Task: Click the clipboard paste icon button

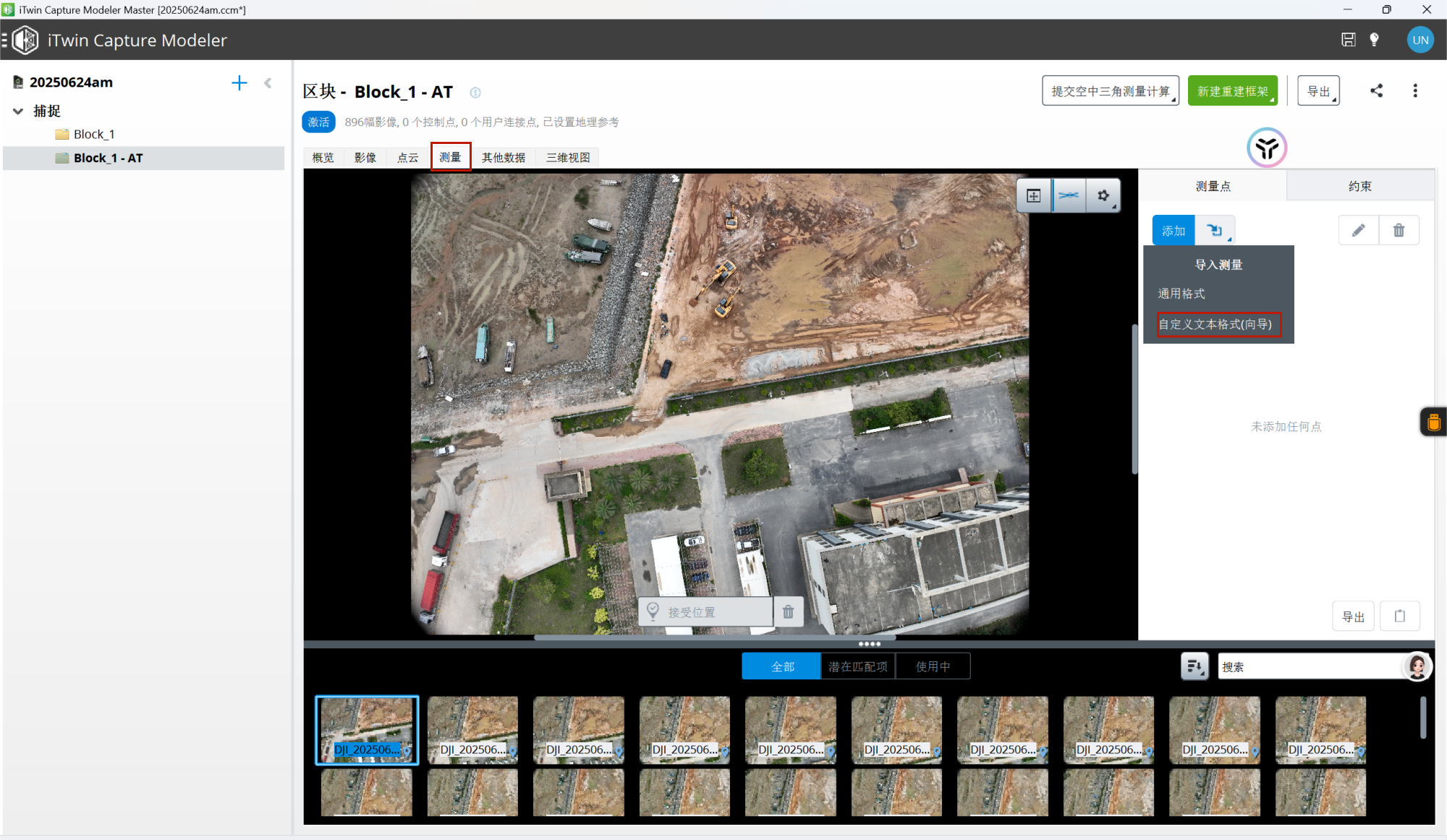Action: (x=1399, y=616)
